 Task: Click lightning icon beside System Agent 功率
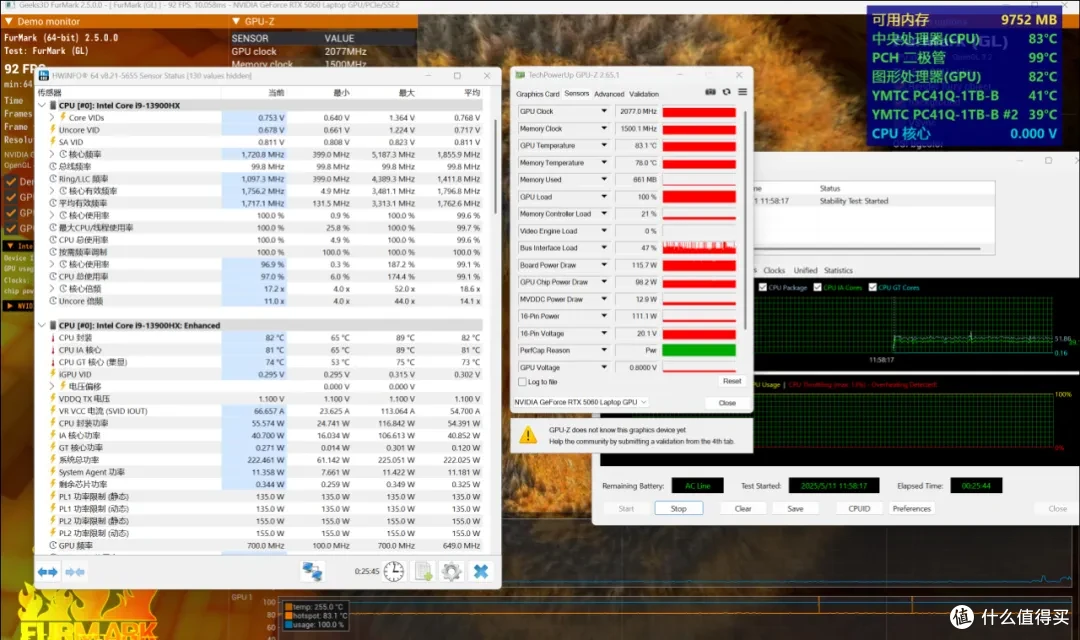point(52,472)
